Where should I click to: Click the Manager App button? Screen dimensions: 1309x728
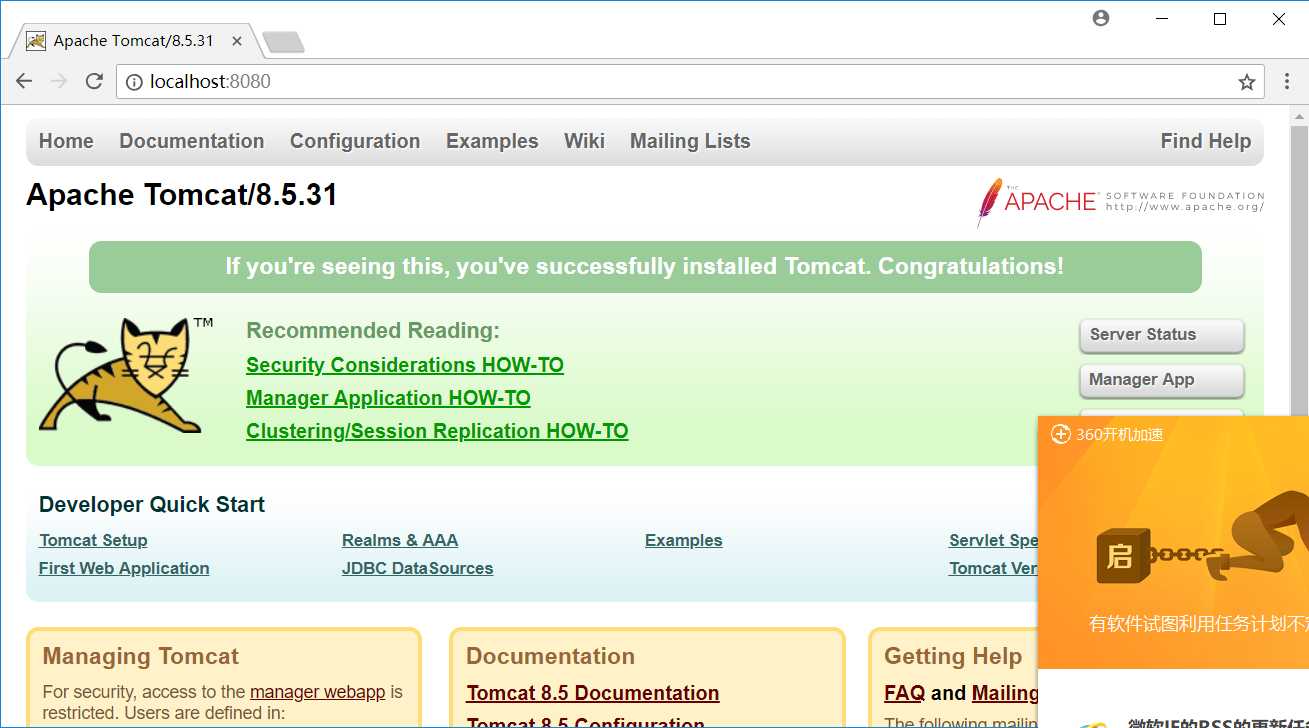point(1162,380)
